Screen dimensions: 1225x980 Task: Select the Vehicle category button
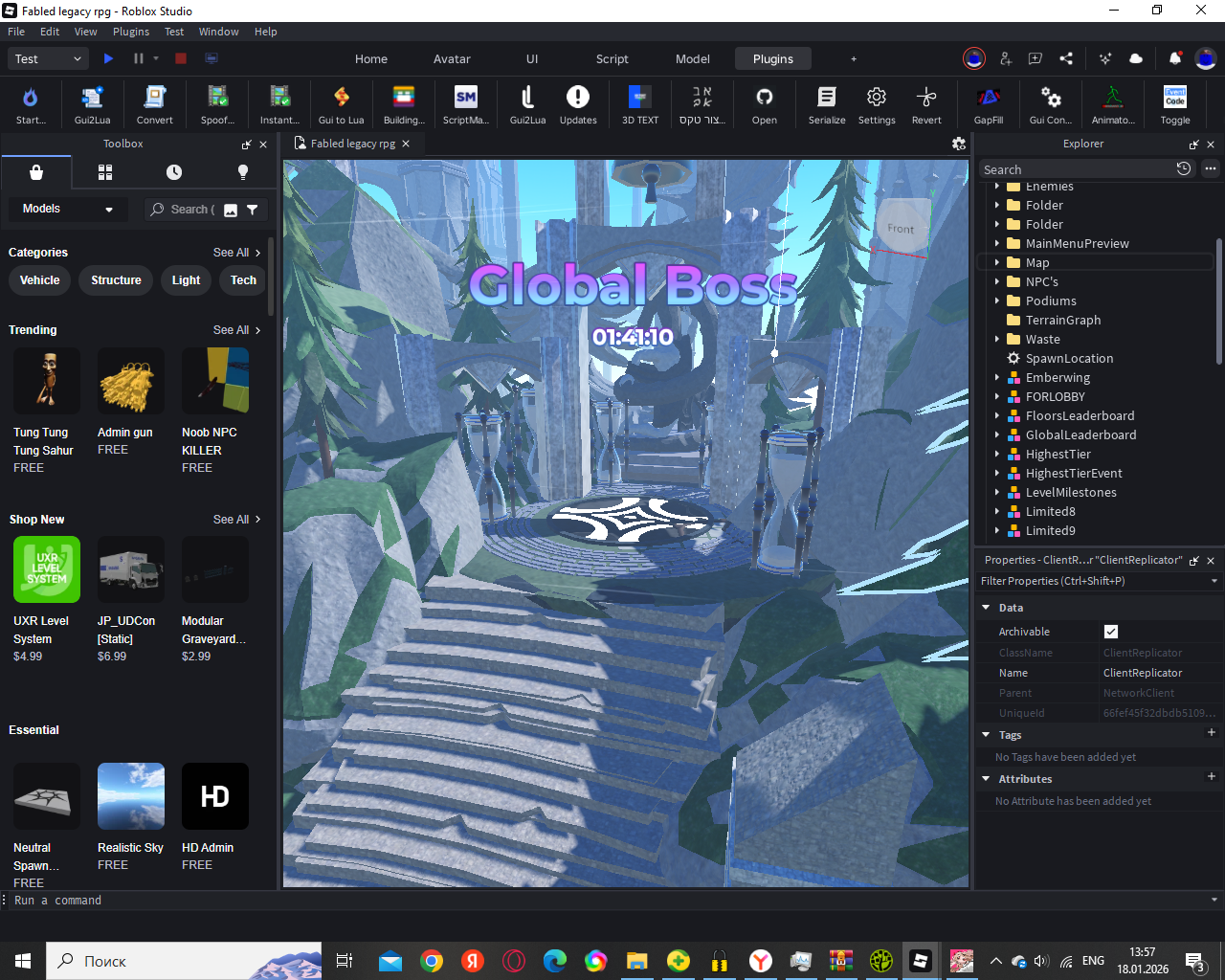(39, 280)
